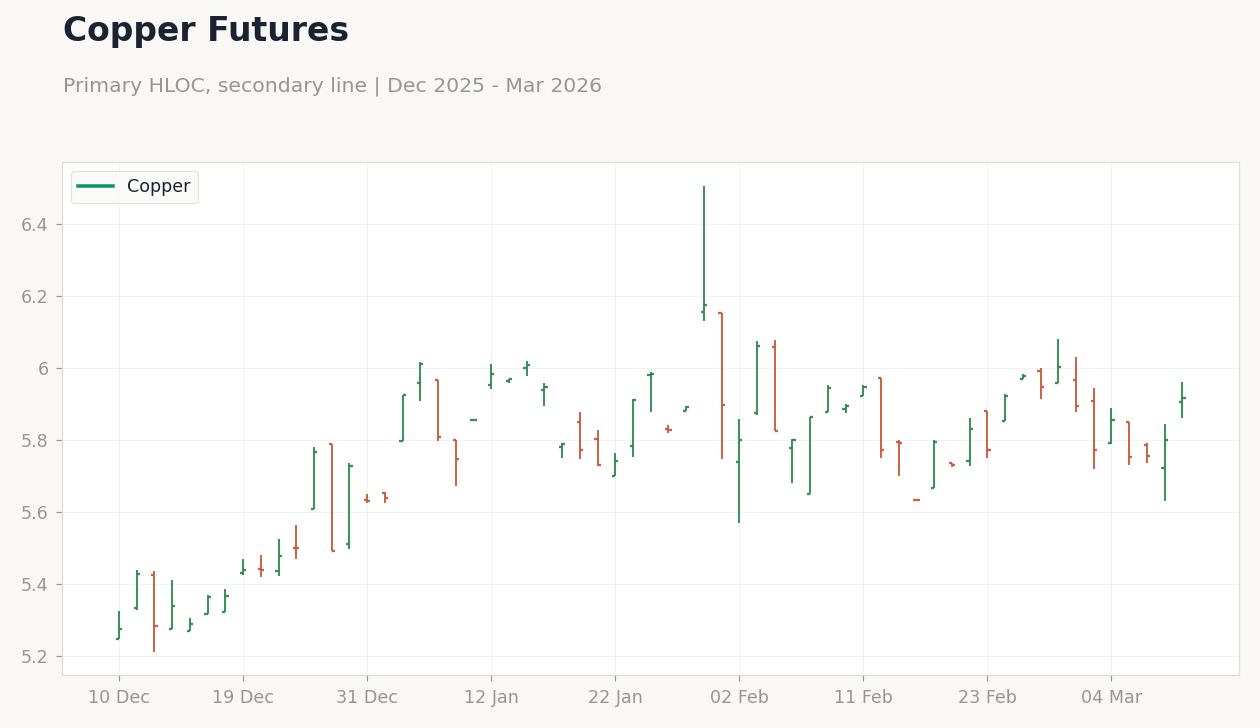The image size is (1260, 728).
Task: Click the 6.2 y-axis tick label
Action: 35,297
